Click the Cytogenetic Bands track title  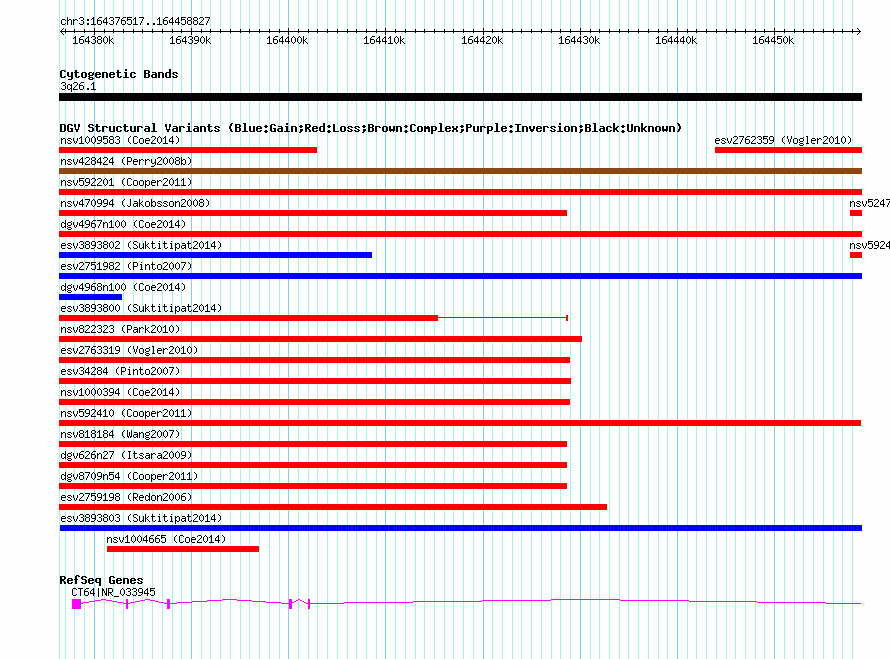click(119, 74)
